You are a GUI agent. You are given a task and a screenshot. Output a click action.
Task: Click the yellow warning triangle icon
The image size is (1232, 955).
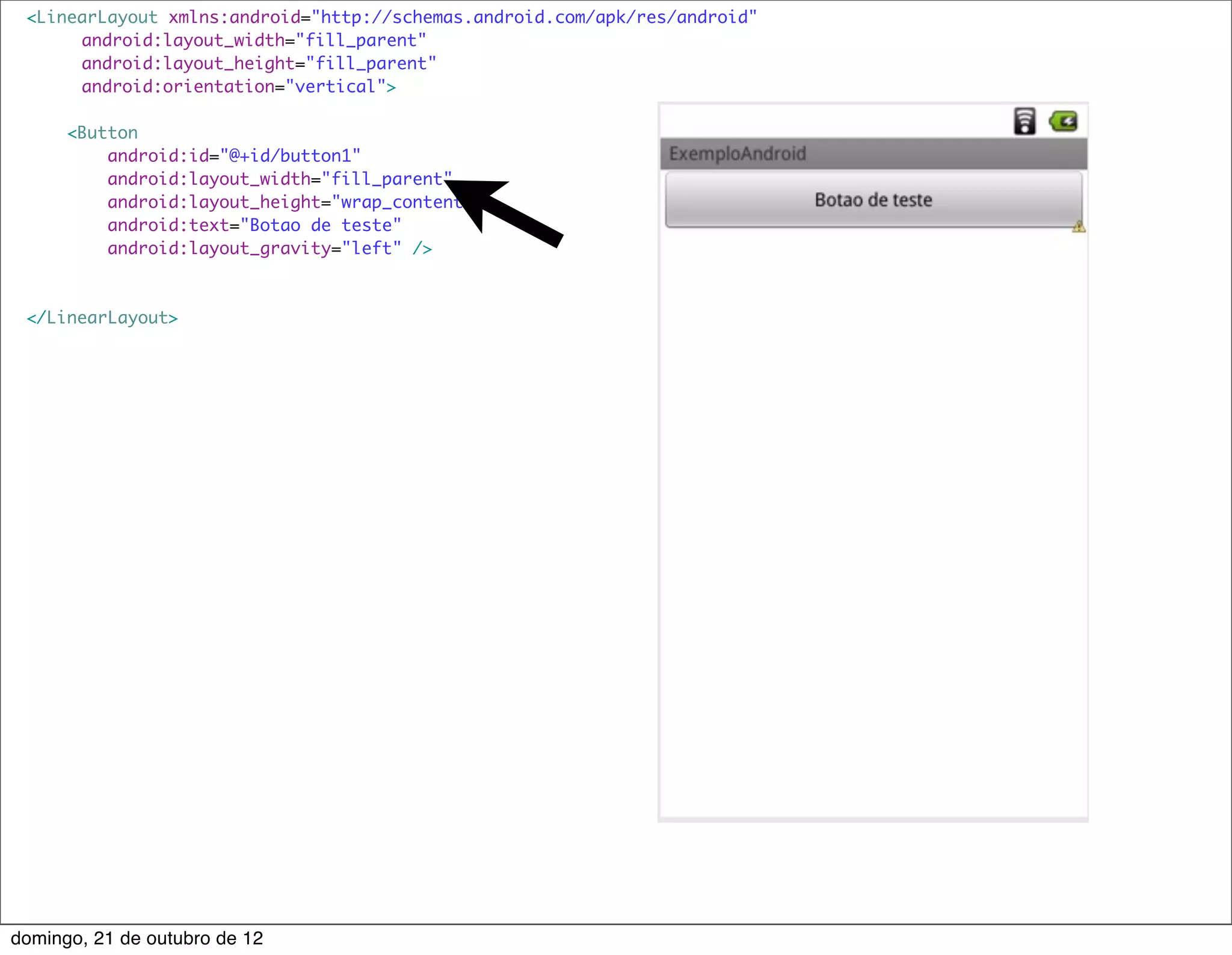[1079, 227]
